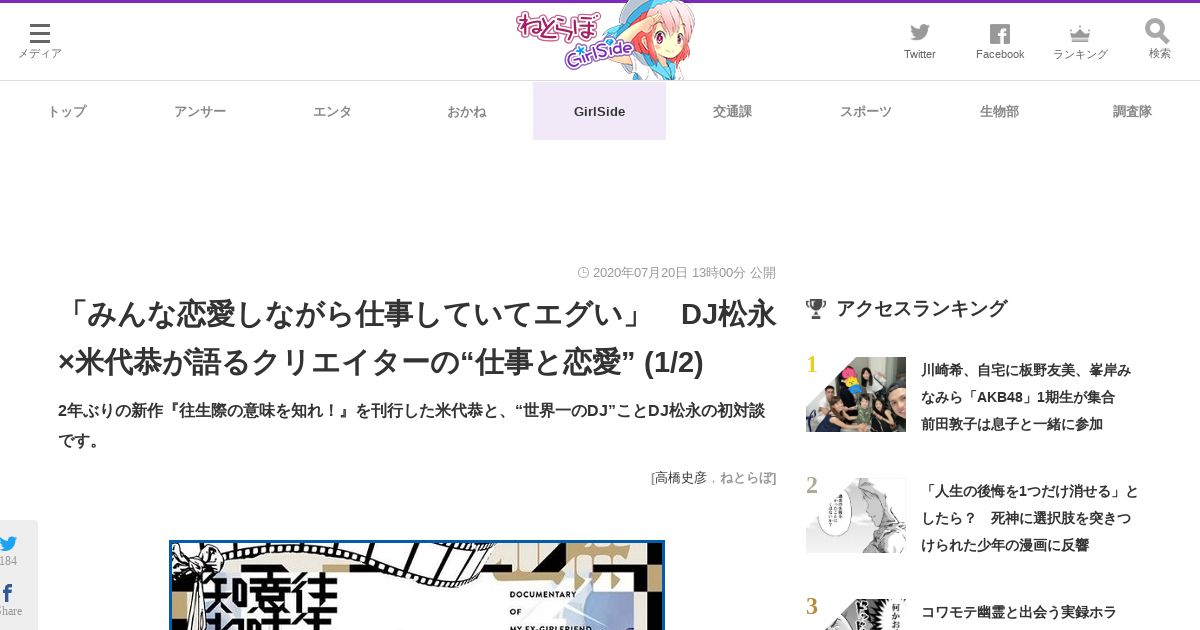
Task: Open the ねとらぼ byline link
Action: point(745,477)
